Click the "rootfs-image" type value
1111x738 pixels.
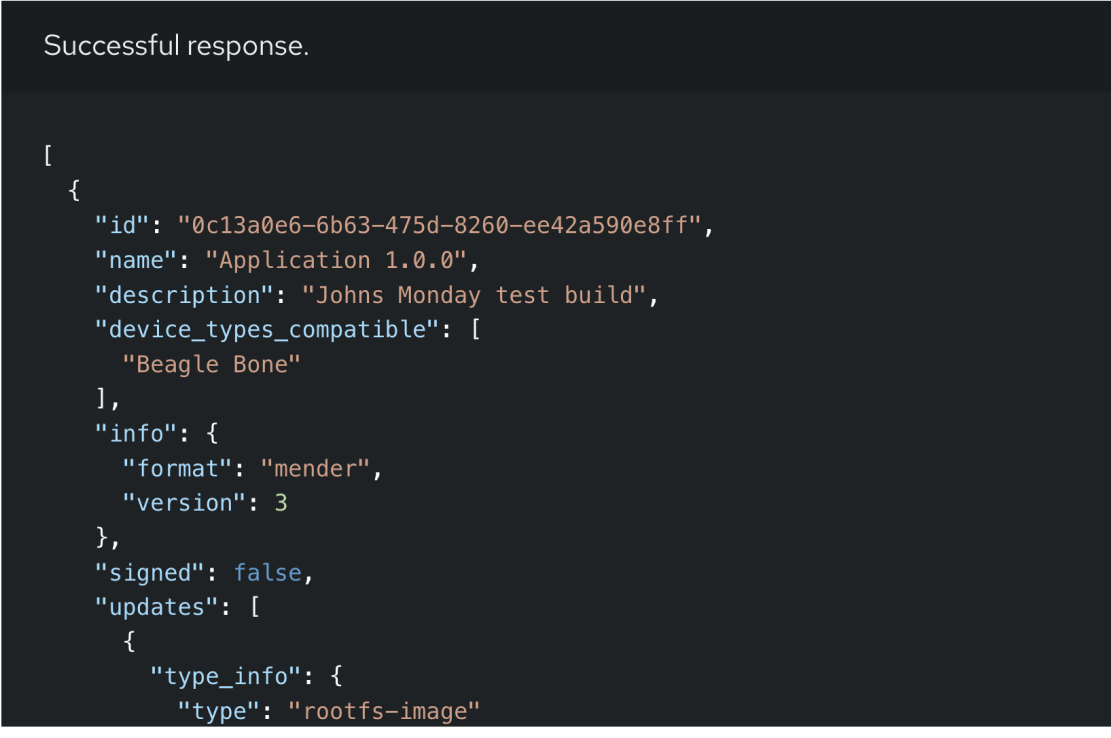pyautogui.click(x=385, y=711)
